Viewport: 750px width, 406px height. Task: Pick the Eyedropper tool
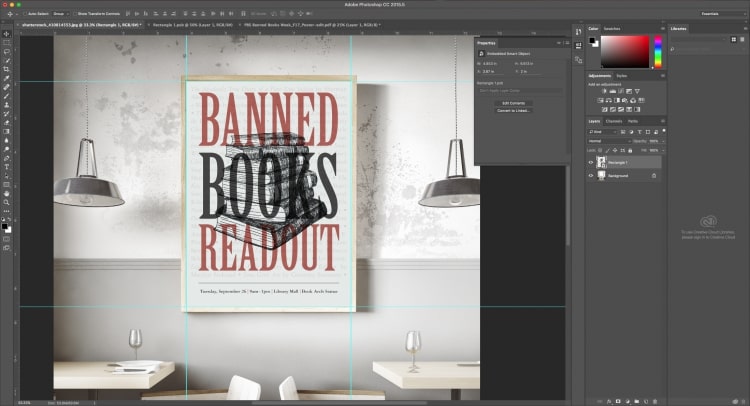coord(6,78)
